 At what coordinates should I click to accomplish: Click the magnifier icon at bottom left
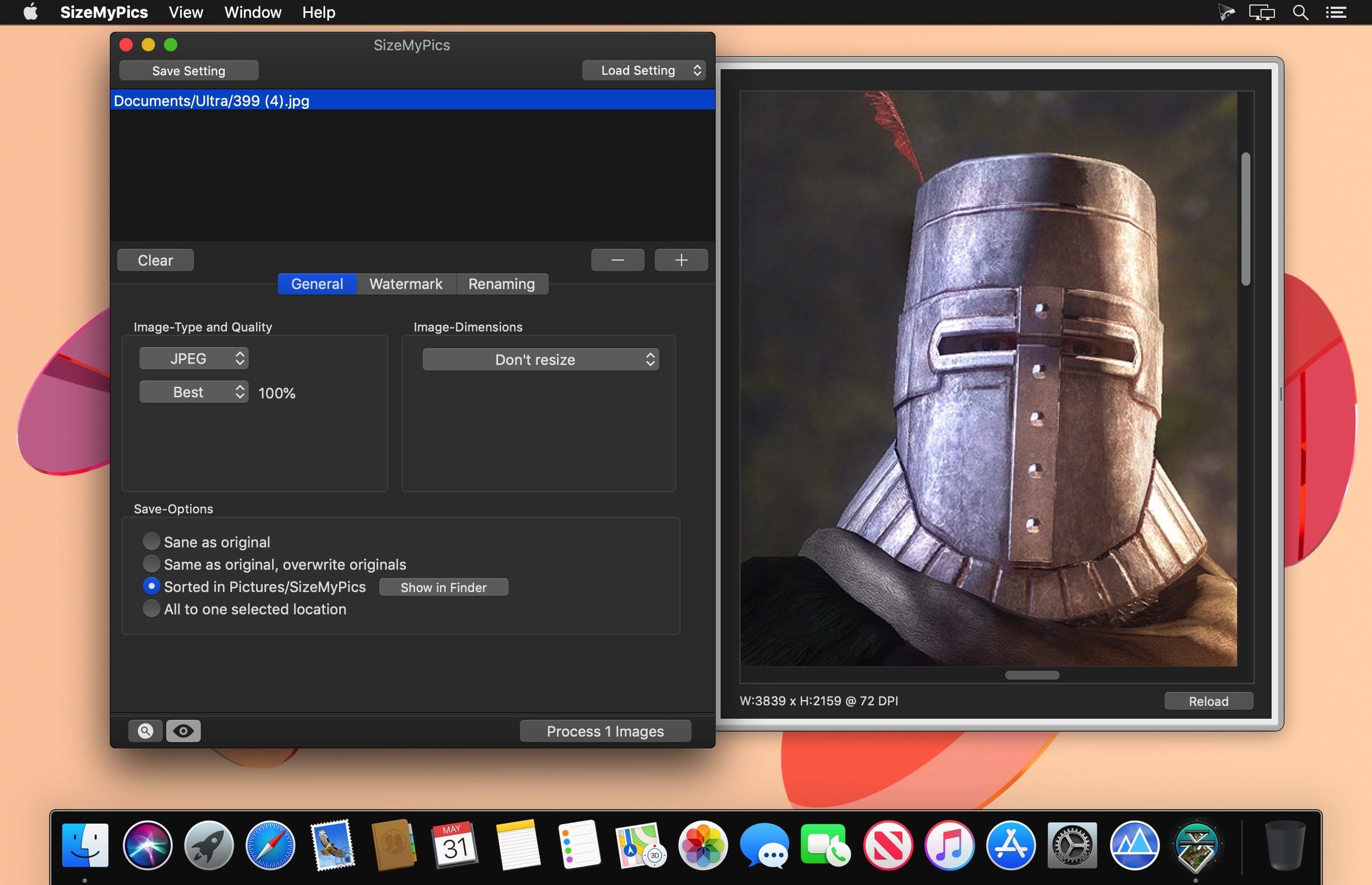click(146, 731)
